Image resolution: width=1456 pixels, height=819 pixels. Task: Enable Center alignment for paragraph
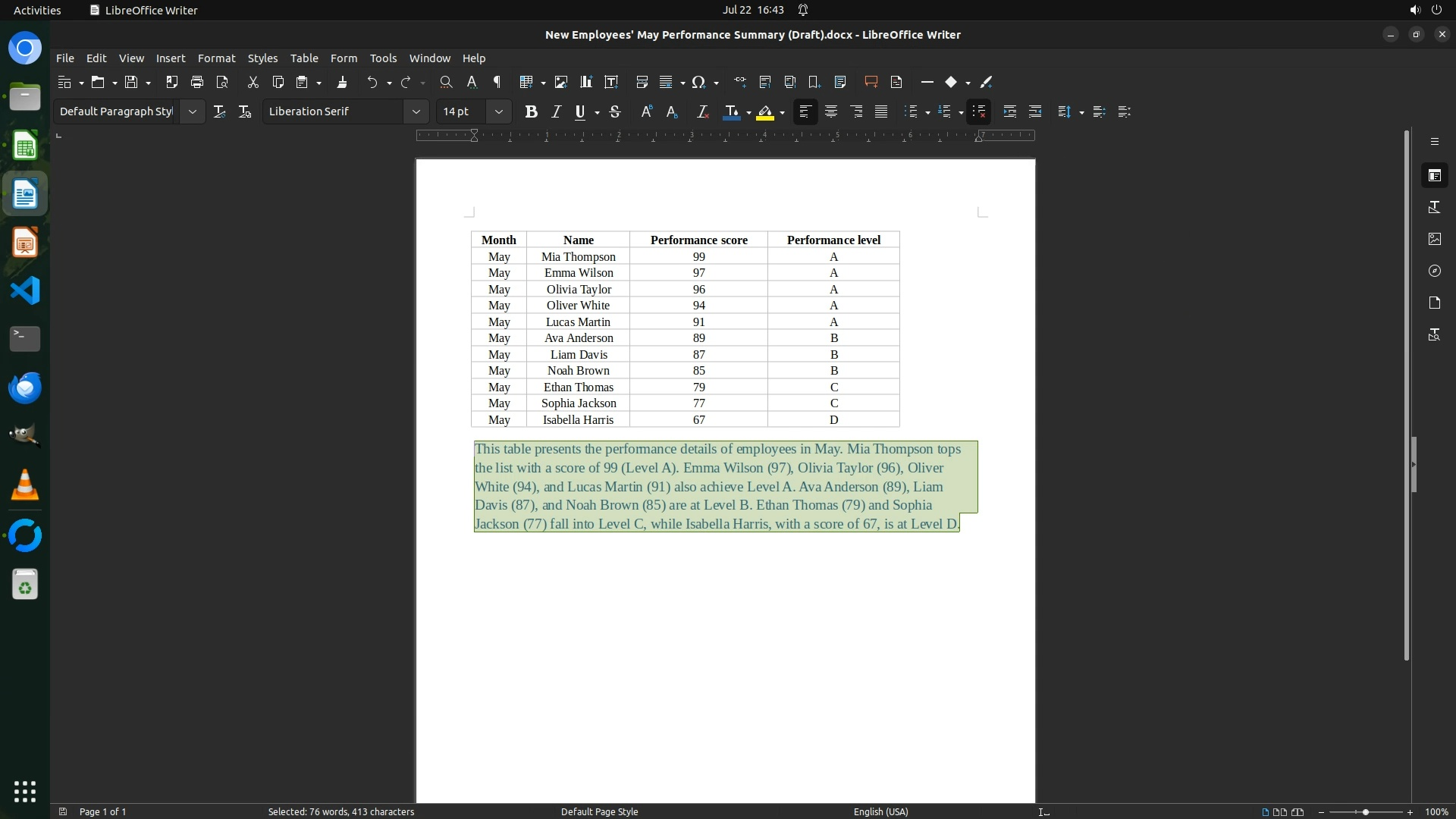830,111
